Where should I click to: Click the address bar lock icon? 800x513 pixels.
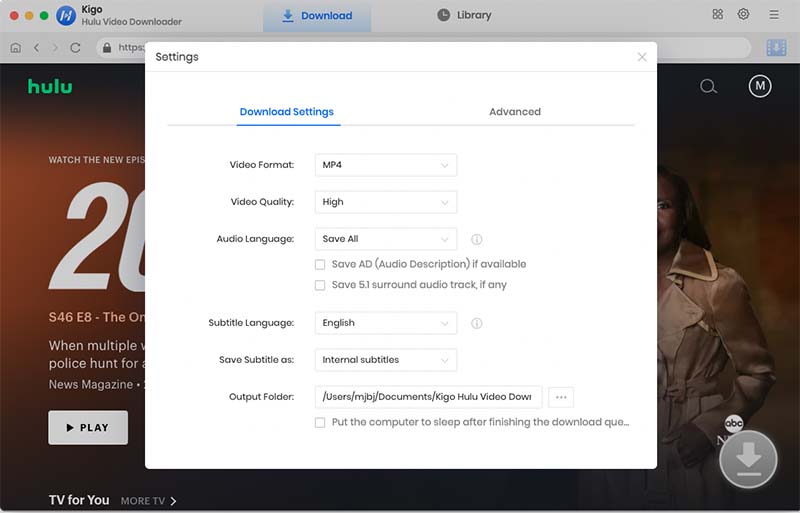107,47
